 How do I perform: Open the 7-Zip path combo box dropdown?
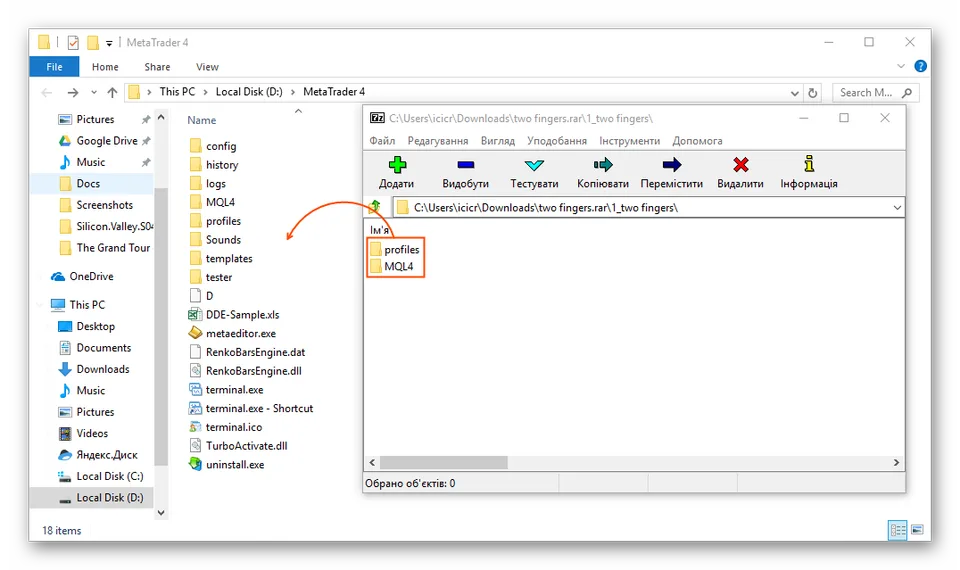(896, 208)
